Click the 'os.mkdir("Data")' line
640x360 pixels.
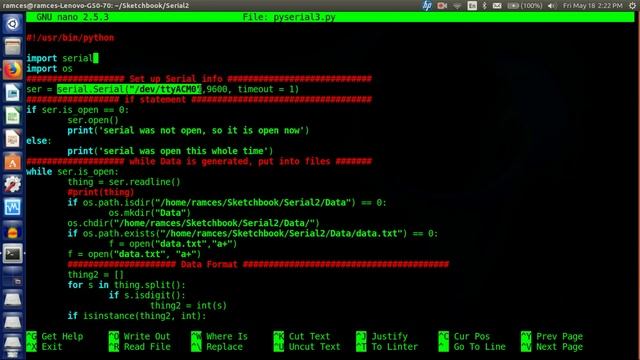pyautogui.click(x=149, y=213)
